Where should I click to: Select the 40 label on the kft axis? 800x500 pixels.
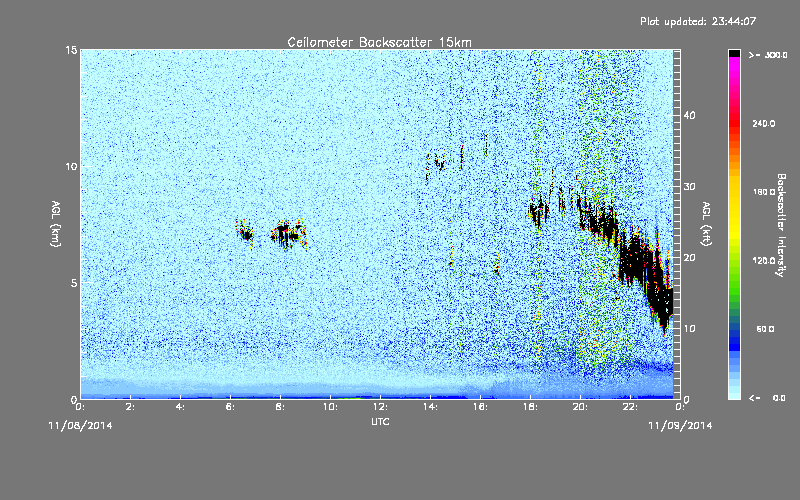689,115
